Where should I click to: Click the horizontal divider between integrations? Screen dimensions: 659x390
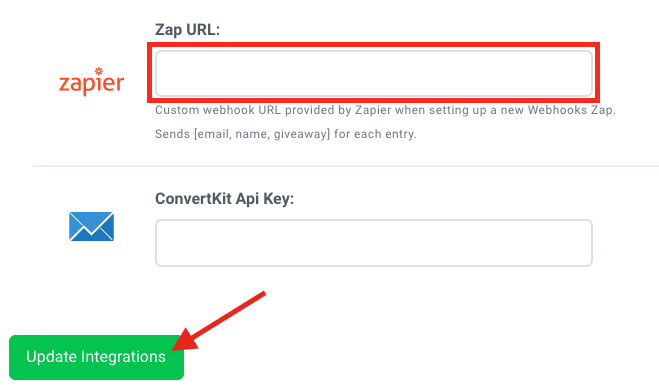coord(346,166)
